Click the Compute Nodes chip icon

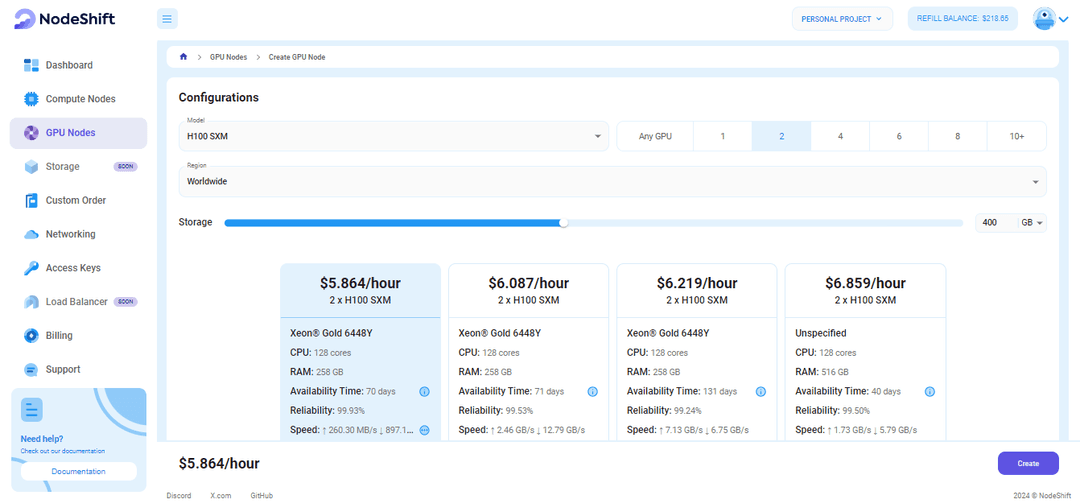pyautogui.click(x=31, y=99)
